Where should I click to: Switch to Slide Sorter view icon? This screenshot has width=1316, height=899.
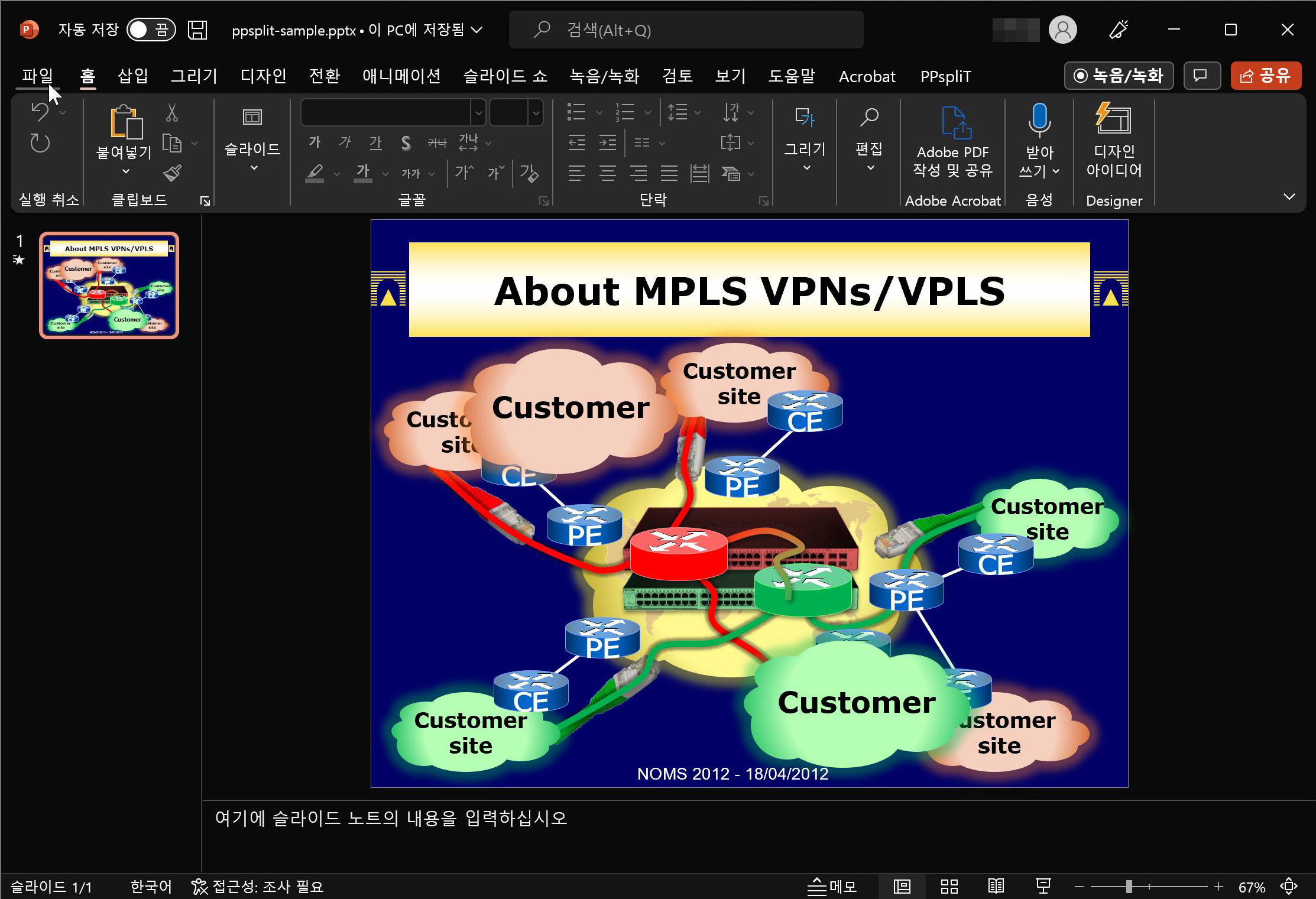[x=949, y=886]
